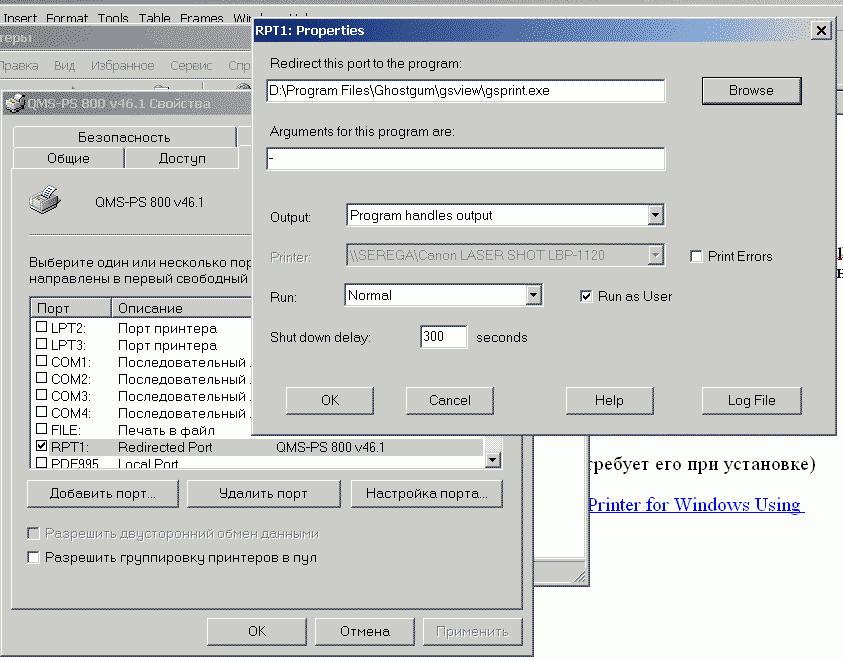Click the disabled Применить button
The image size is (843, 660).
coord(473,632)
